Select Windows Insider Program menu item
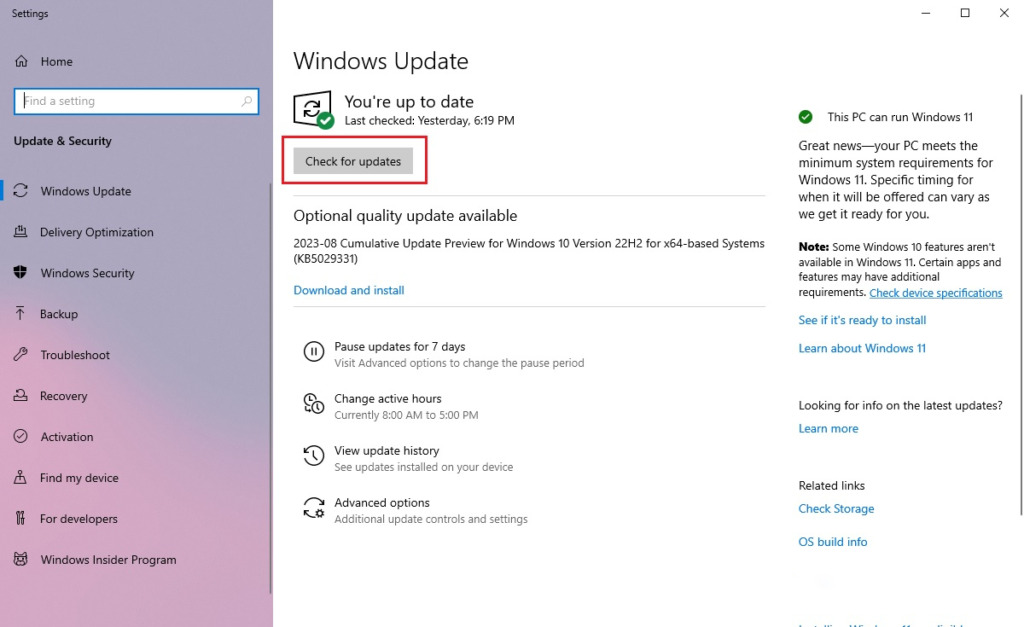The width and height of the screenshot is (1024, 627). point(108,560)
